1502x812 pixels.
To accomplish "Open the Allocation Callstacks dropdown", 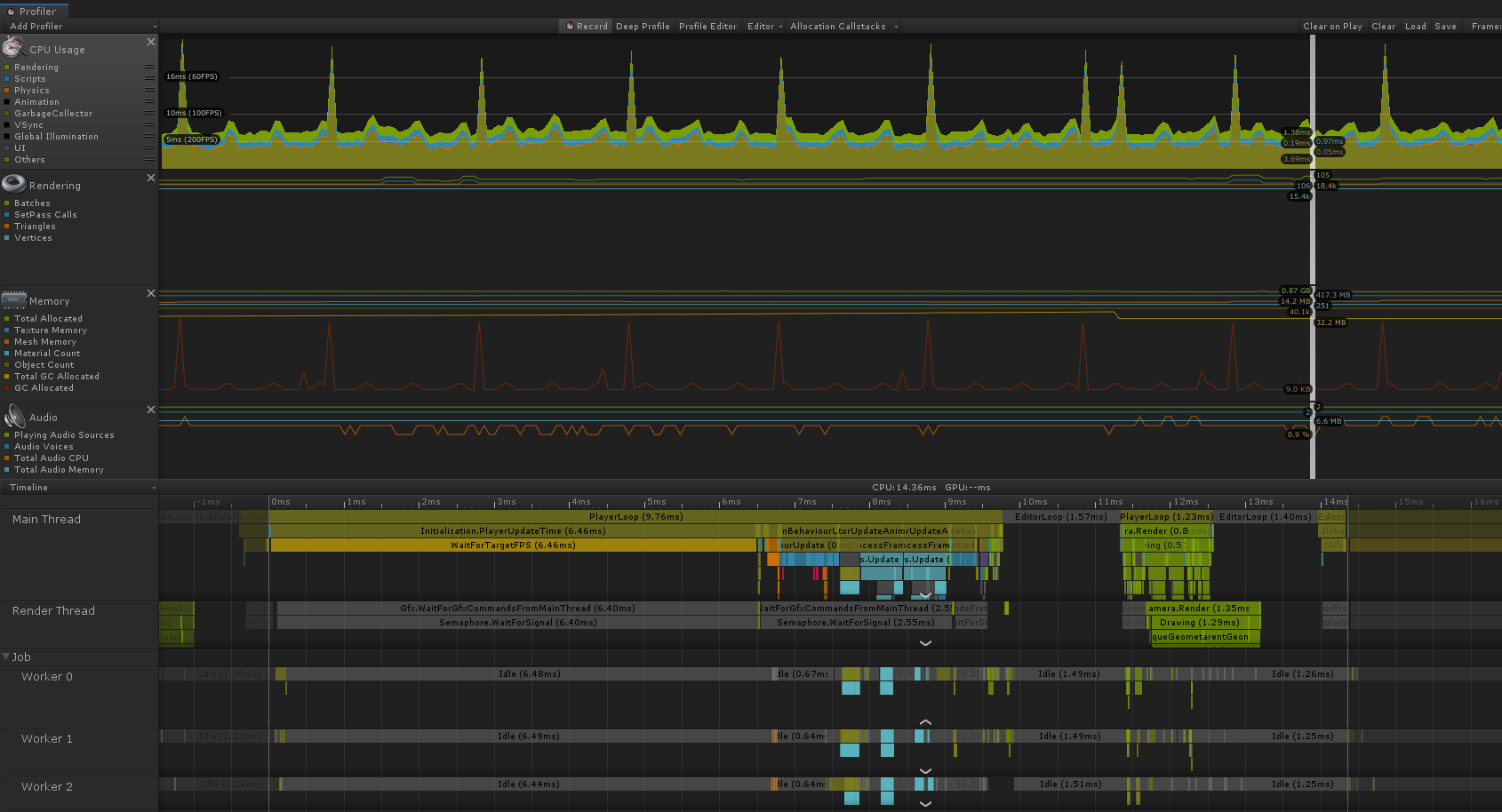I will 843,27.
